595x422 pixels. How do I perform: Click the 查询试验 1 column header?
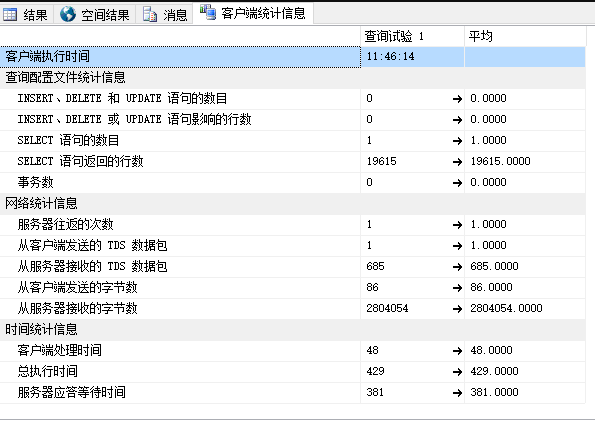click(412, 36)
